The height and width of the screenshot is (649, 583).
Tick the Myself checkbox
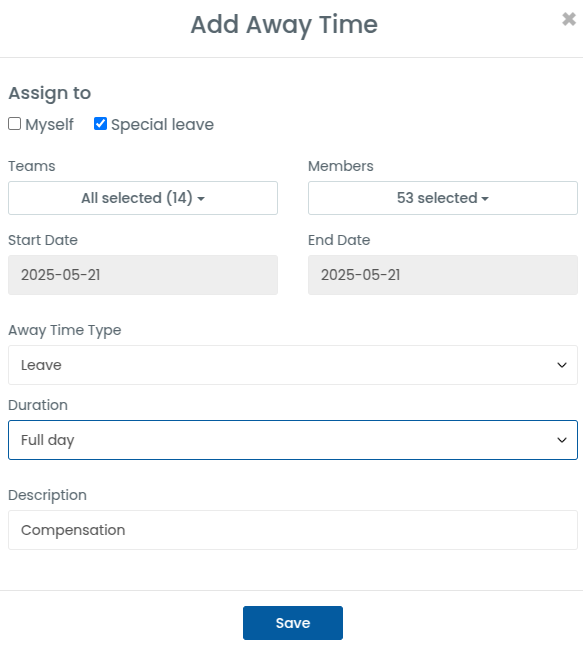coord(14,123)
